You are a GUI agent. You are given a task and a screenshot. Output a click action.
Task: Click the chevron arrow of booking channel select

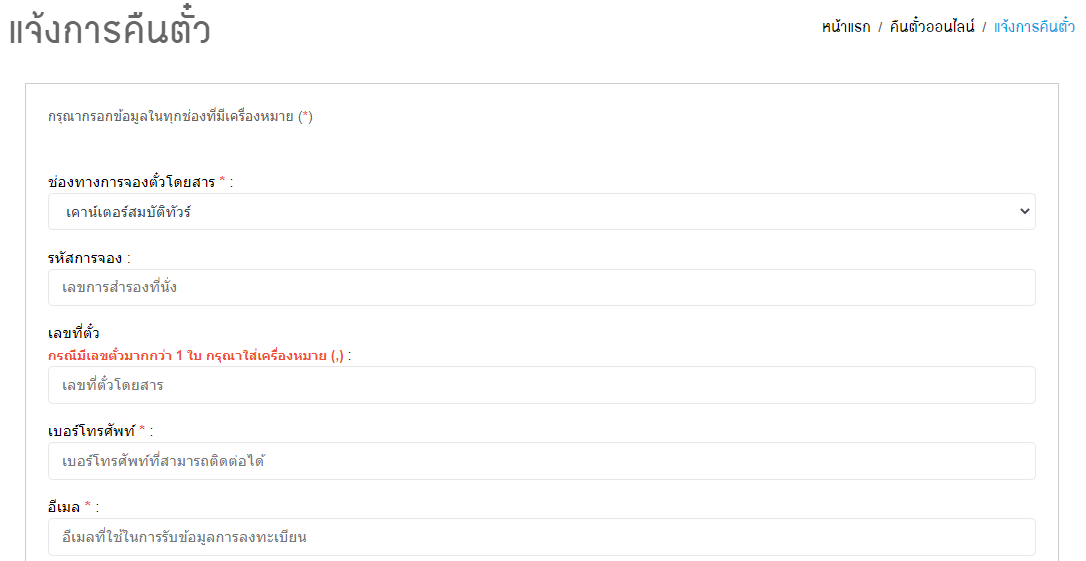click(x=1024, y=211)
